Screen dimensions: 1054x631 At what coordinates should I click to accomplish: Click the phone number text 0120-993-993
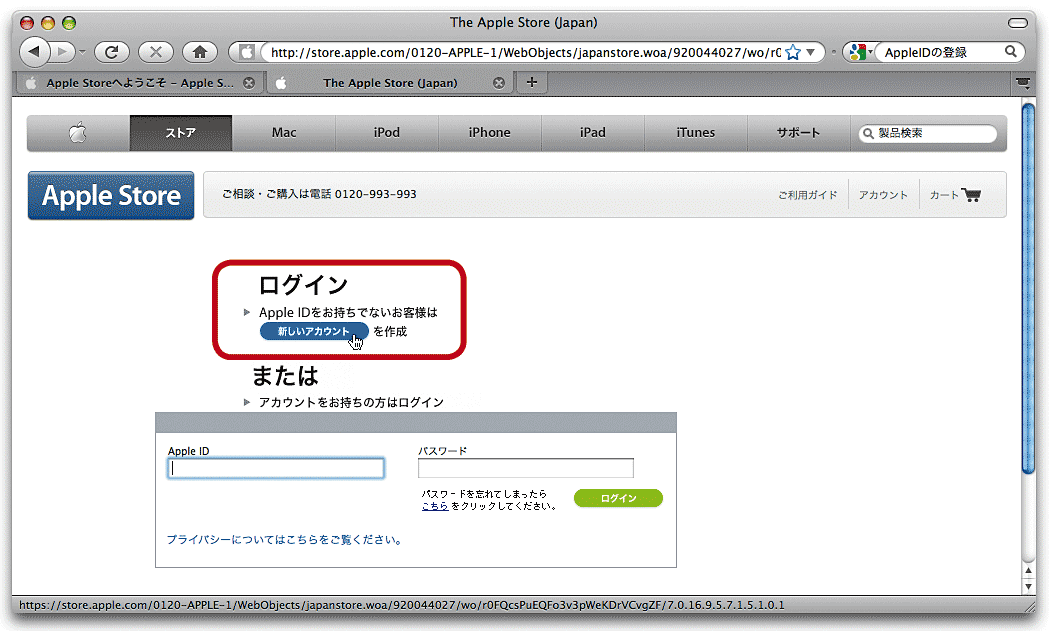(375, 194)
